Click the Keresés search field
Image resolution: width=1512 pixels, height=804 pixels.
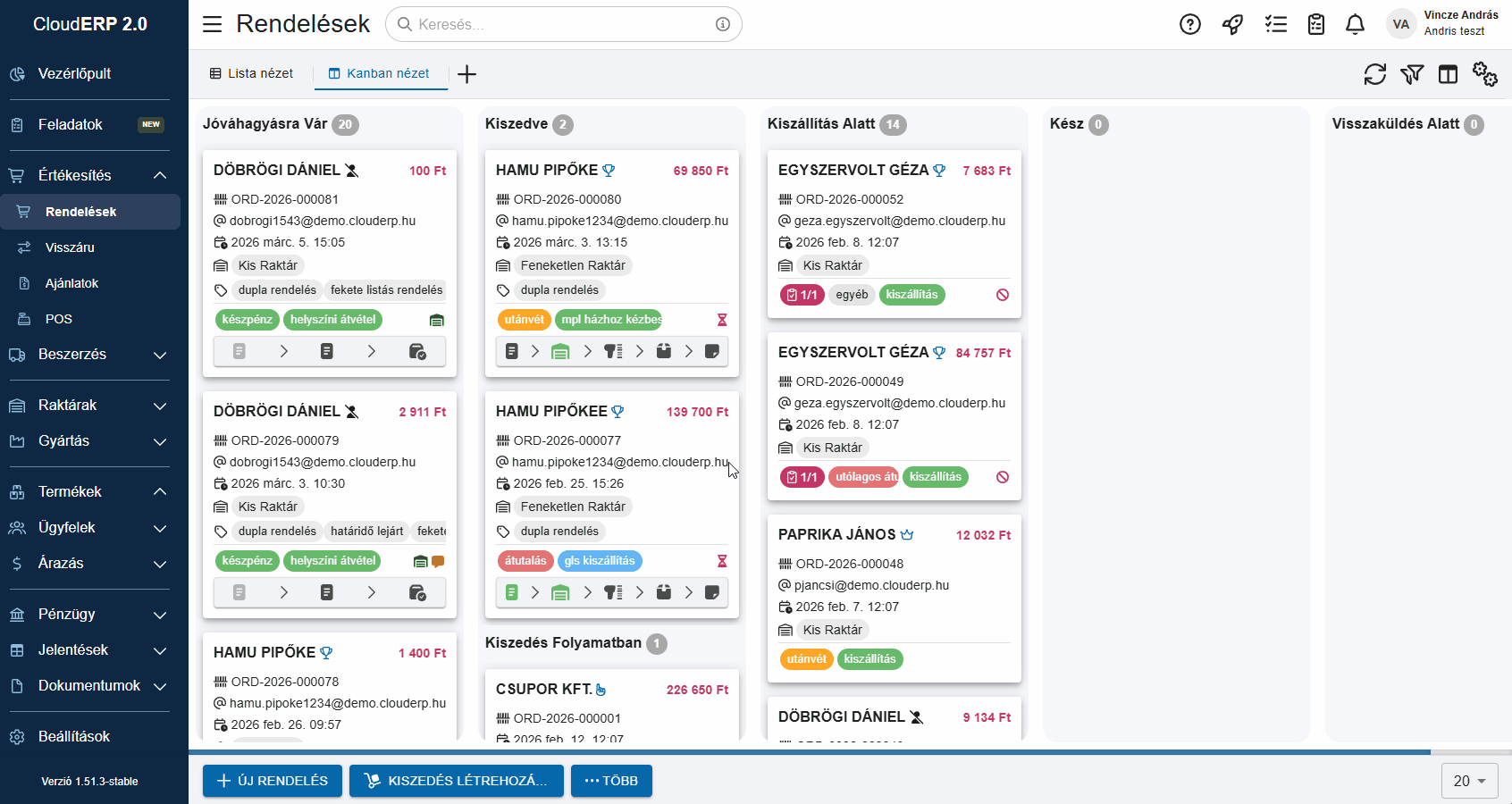[564, 24]
